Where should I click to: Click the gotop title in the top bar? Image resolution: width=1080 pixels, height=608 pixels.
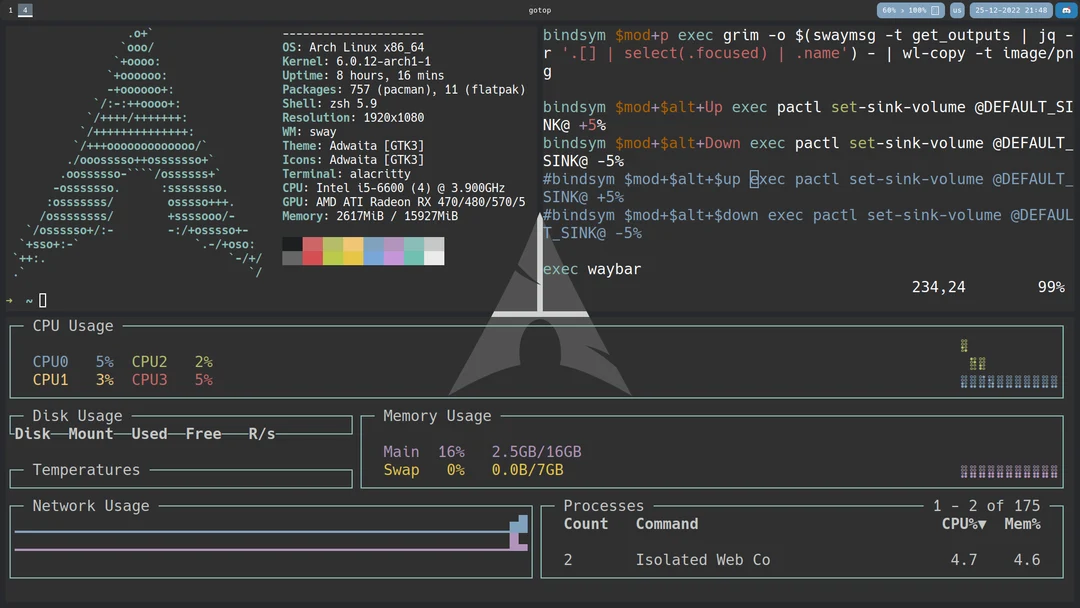tap(541, 10)
